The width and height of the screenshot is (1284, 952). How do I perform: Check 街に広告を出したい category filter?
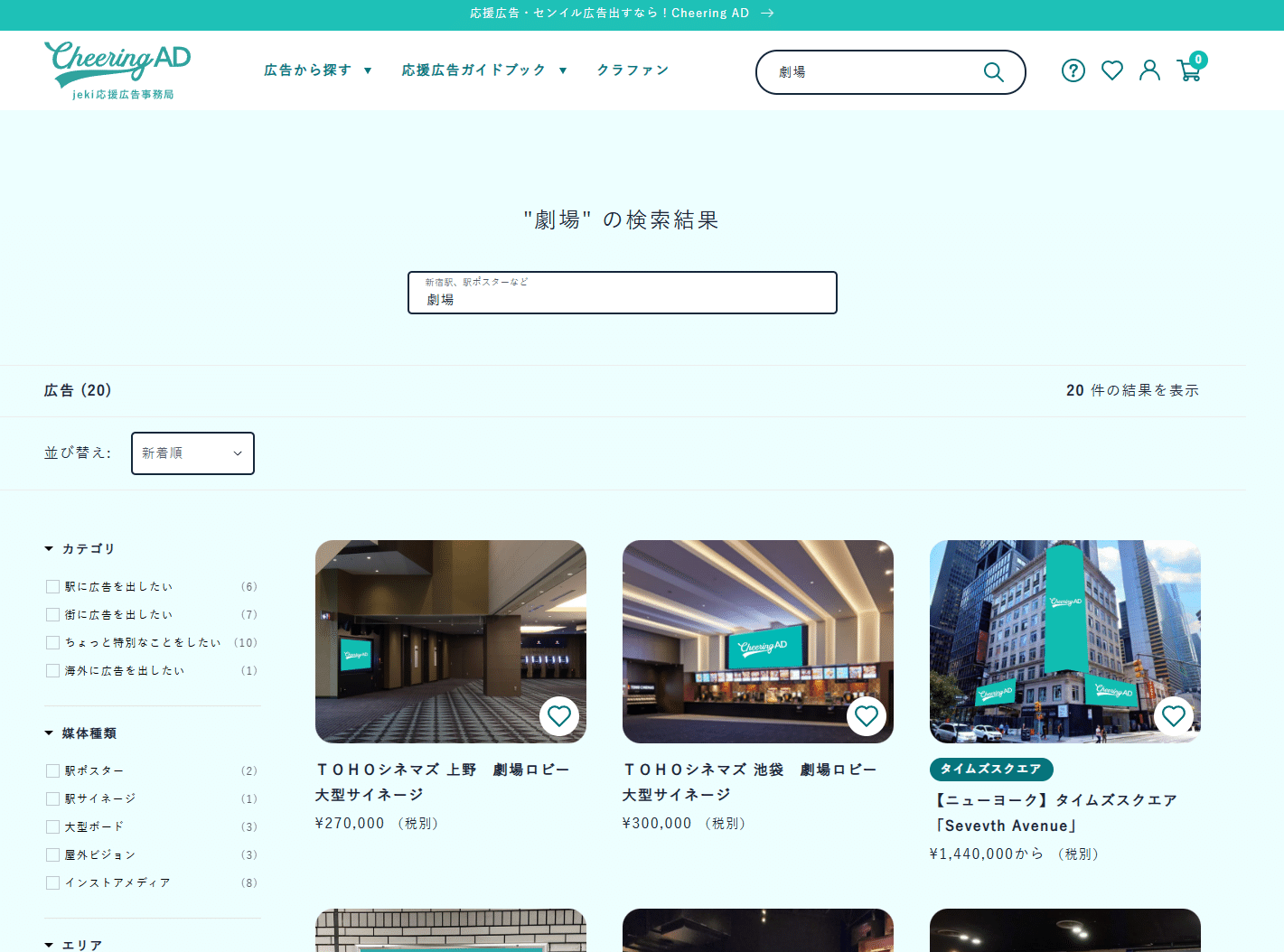(x=53, y=615)
